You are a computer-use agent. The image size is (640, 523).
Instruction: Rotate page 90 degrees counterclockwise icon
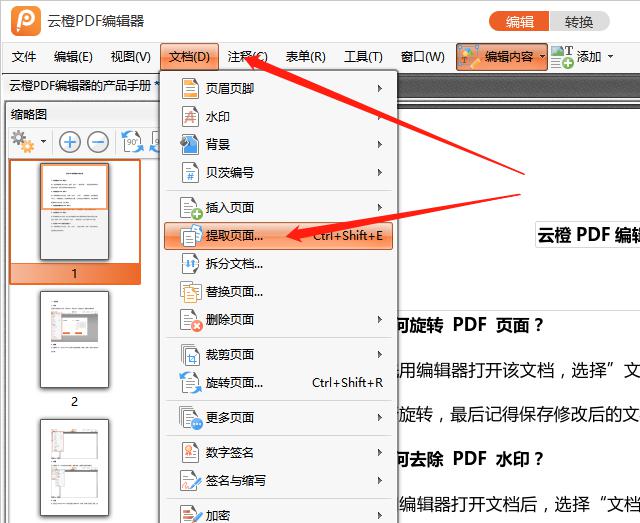click(x=133, y=142)
